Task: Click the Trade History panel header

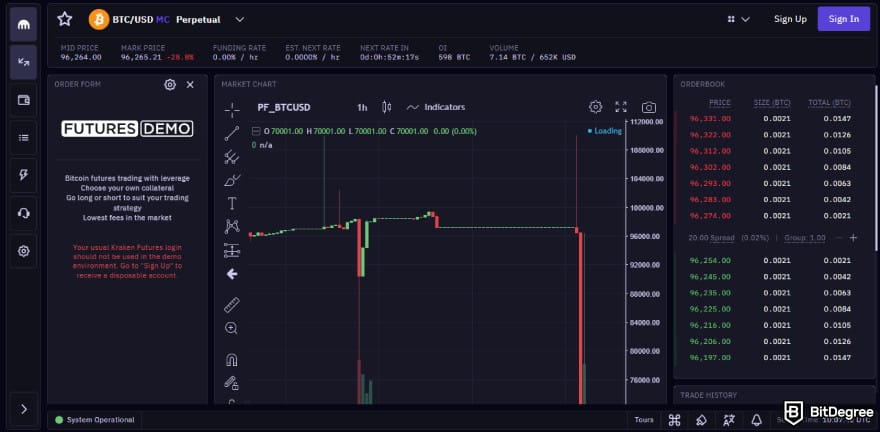Action: (708, 396)
